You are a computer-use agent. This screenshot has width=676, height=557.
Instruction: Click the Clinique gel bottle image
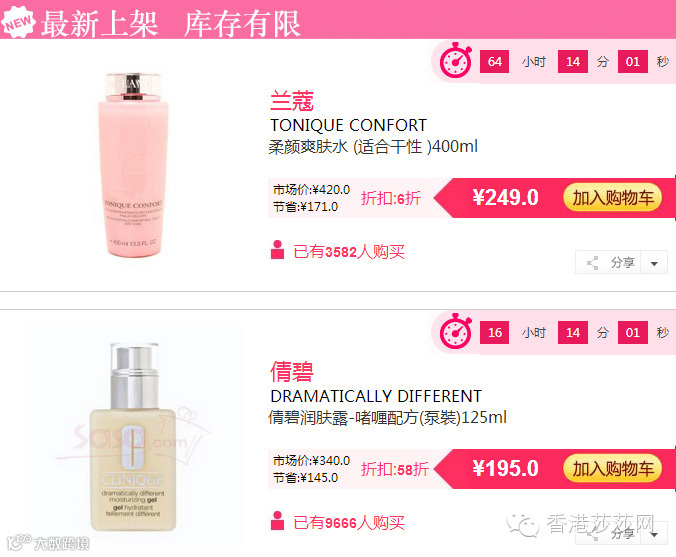[x=133, y=437]
